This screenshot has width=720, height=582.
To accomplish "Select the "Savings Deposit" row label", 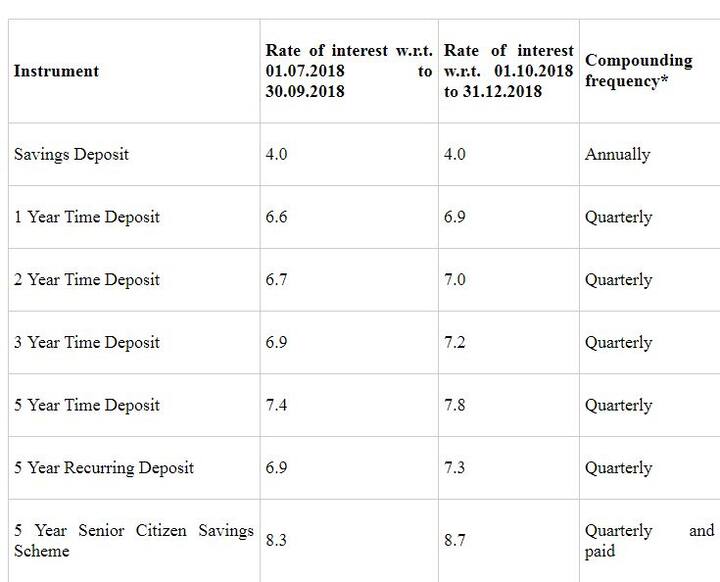I will click(x=71, y=155).
